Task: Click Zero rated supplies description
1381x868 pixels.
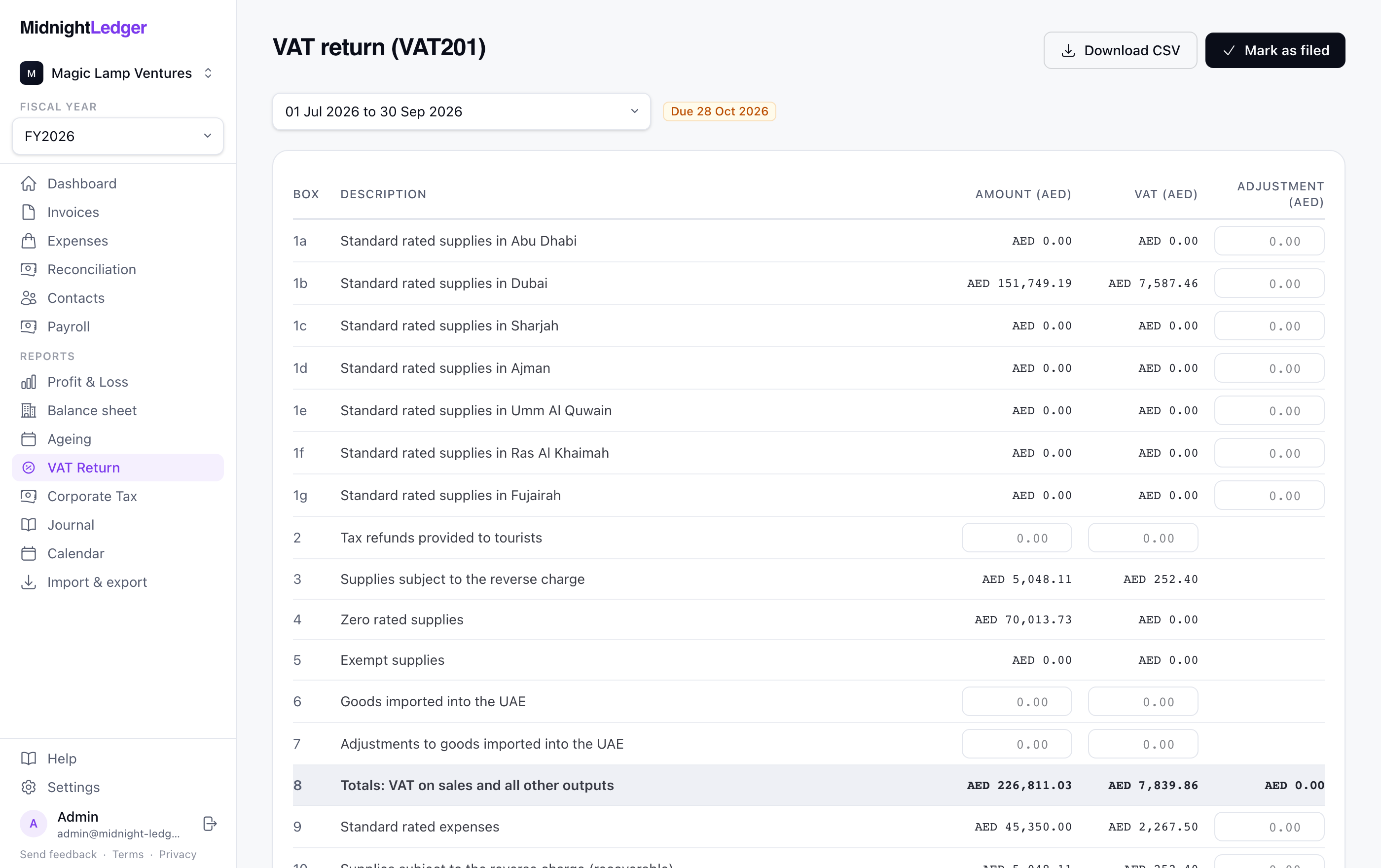Action: 401,620
